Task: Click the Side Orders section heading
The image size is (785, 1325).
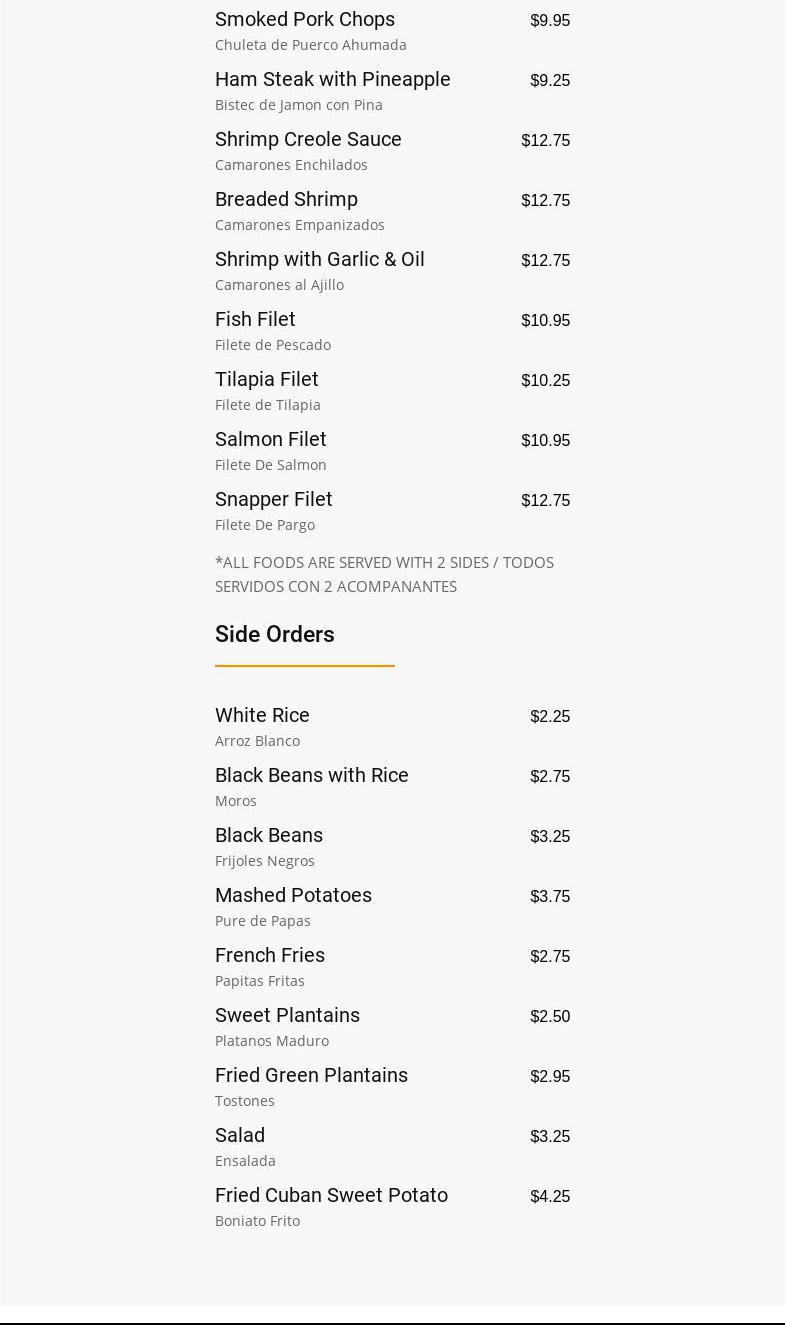Action: pos(274,635)
